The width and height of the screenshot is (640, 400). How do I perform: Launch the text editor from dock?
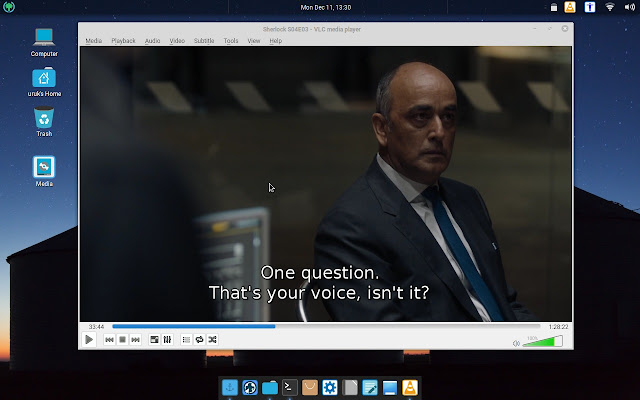coord(370,387)
